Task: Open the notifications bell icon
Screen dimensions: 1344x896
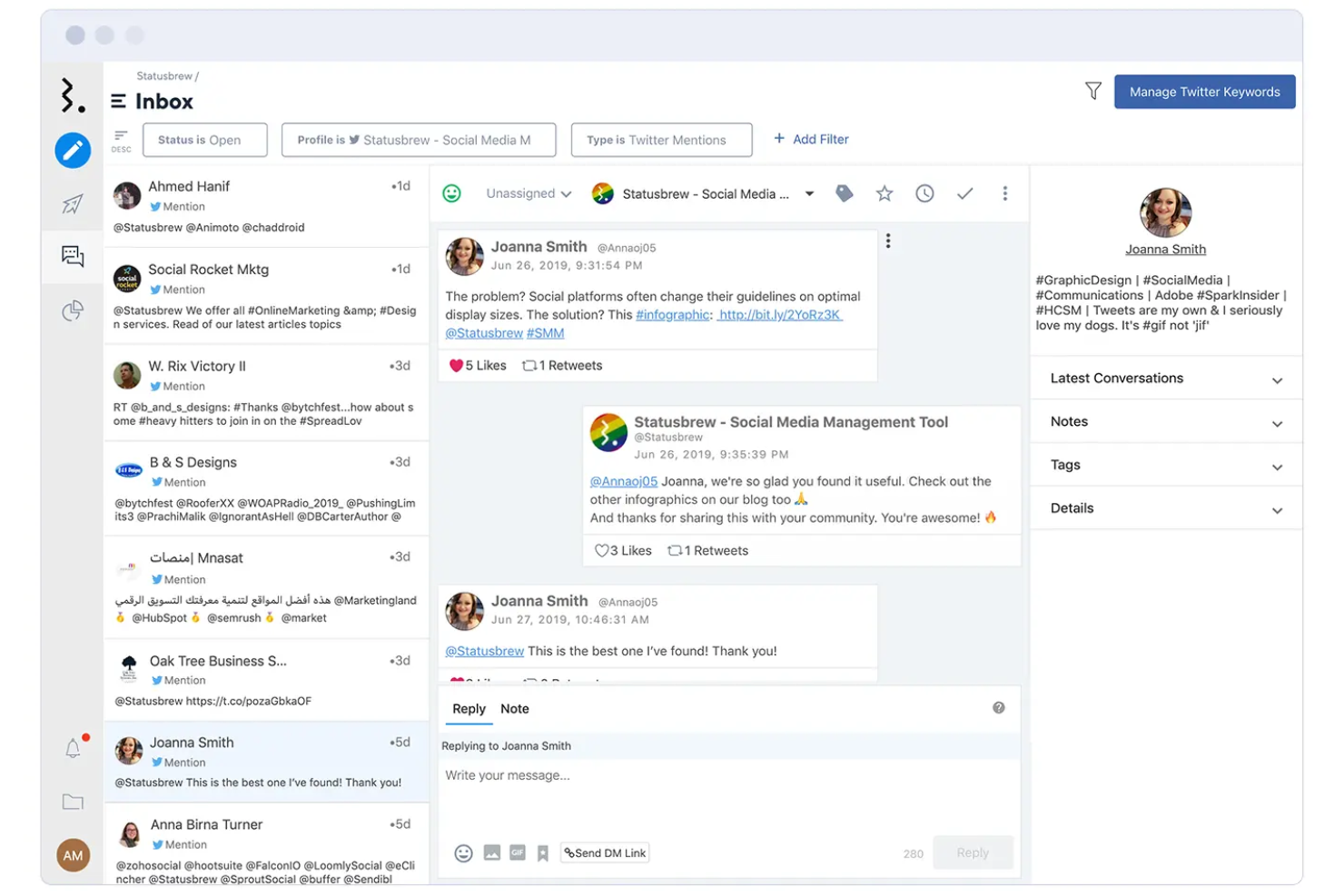Action: [x=74, y=747]
